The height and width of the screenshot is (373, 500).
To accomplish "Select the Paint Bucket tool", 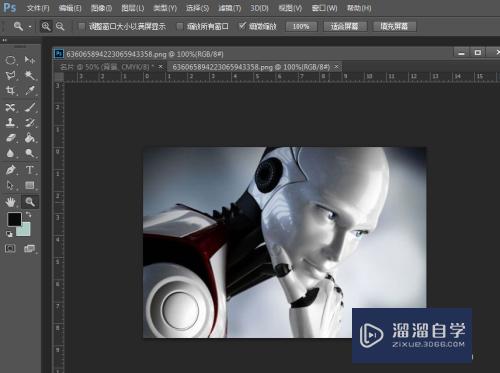I will pyautogui.click(x=30, y=138).
